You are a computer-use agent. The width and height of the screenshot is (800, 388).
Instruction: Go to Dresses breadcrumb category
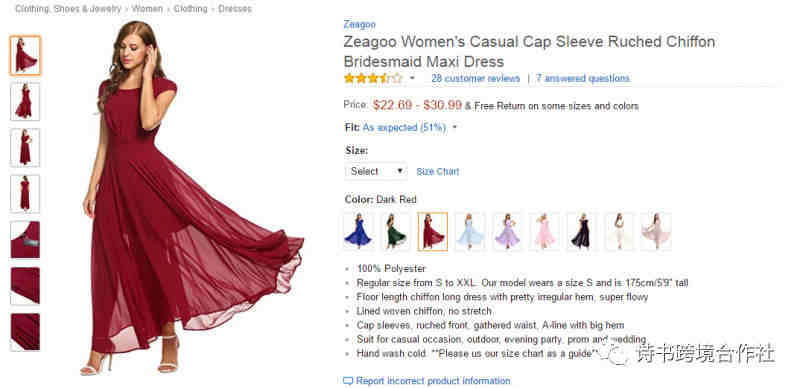pos(235,9)
